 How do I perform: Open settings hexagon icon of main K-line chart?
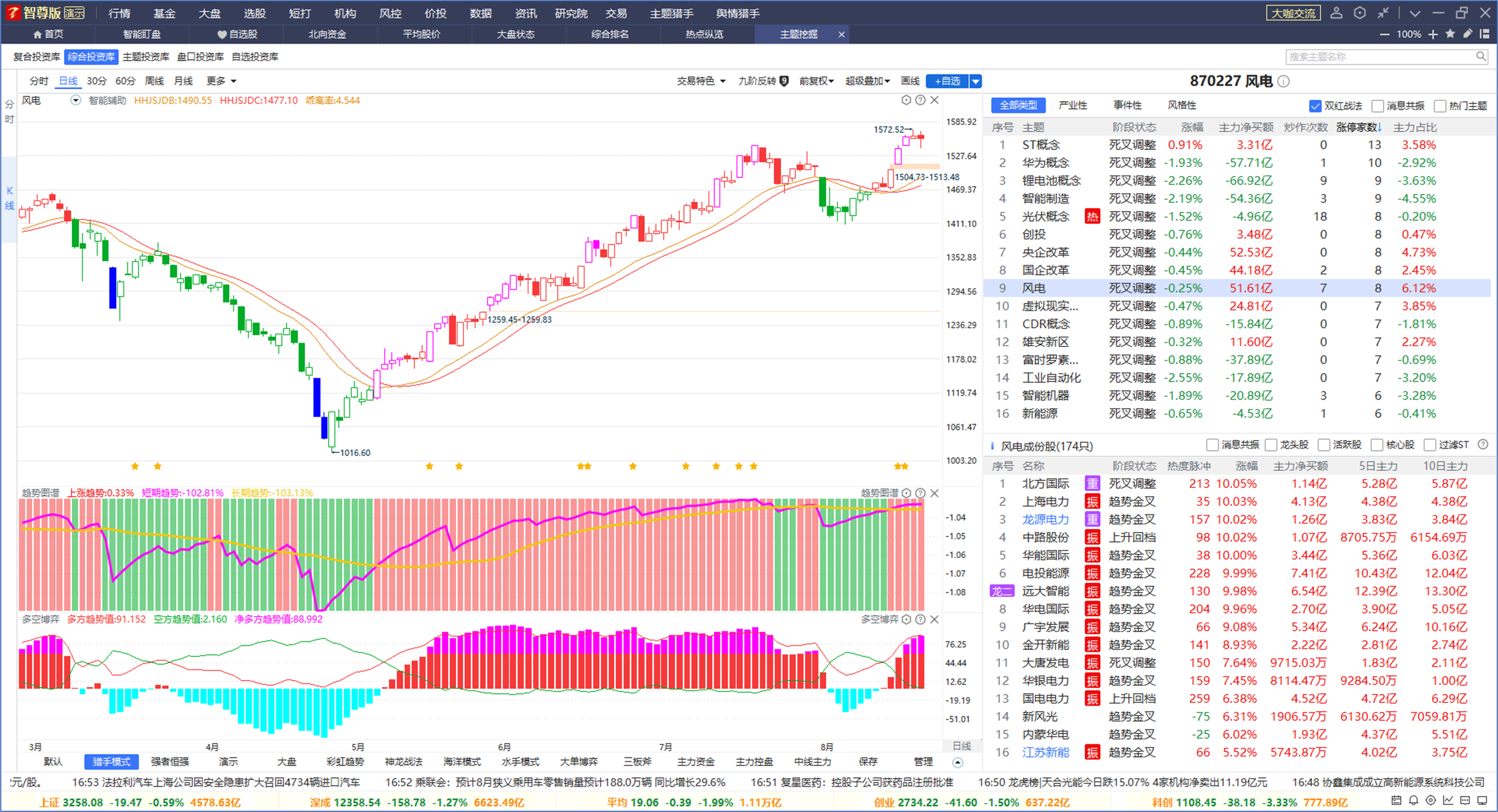point(906,100)
